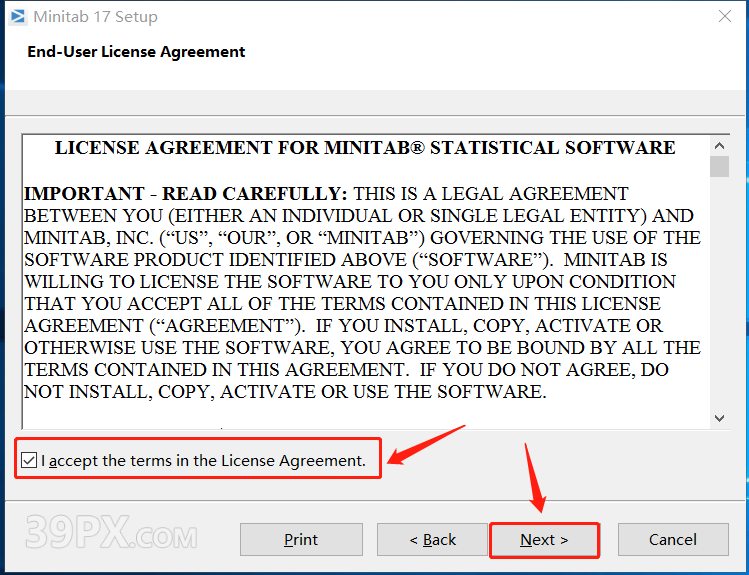Go back with the < Back button
Screen dimensions: 749x575
click(x=432, y=539)
